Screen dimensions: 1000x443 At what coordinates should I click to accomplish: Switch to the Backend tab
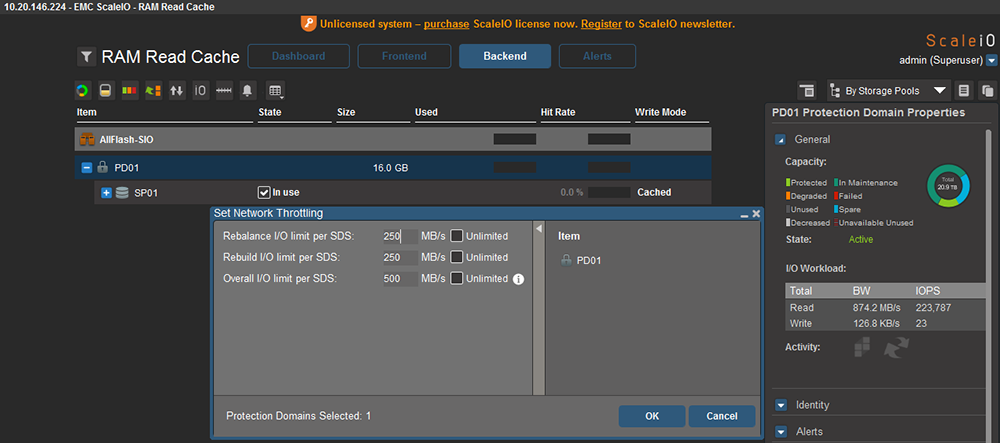505,56
